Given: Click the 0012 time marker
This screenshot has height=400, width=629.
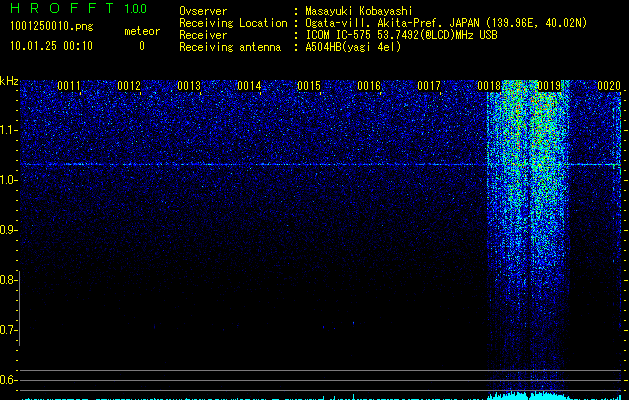Looking at the screenshot, I should click(129, 86).
